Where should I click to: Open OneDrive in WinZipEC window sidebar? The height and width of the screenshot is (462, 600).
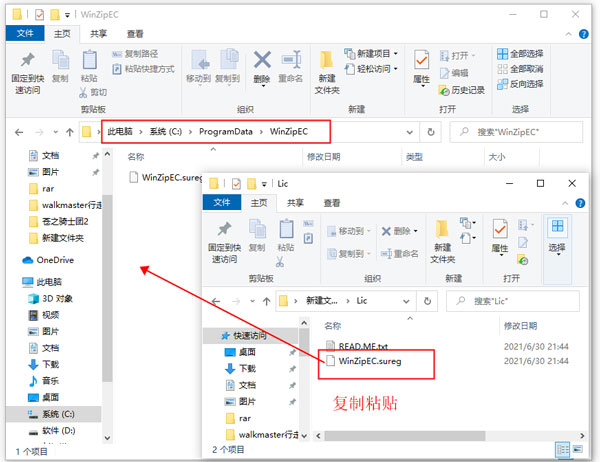point(48,260)
